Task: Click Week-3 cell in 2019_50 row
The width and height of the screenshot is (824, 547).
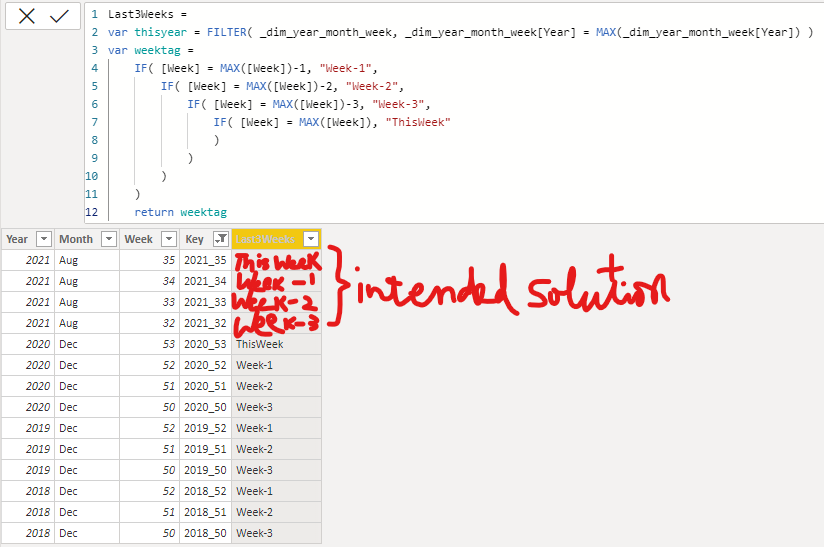Action: (x=276, y=470)
